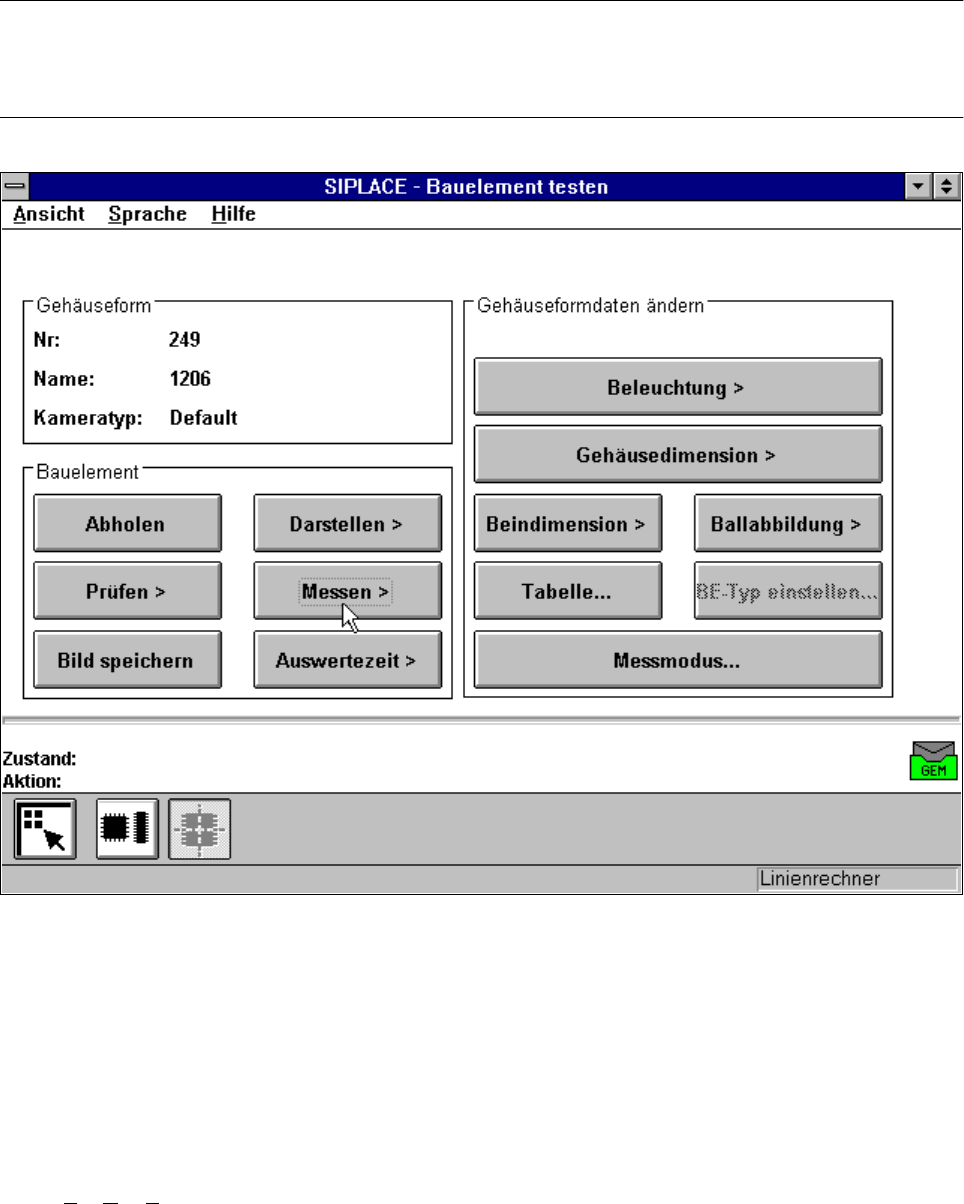Click the Abholen button
964x1204 pixels.
click(127, 523)
